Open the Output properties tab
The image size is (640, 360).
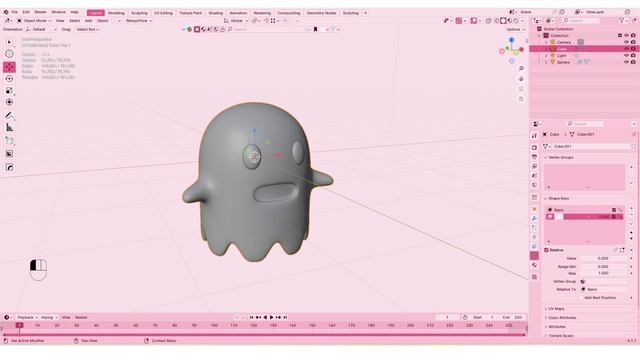click(534, 157)
